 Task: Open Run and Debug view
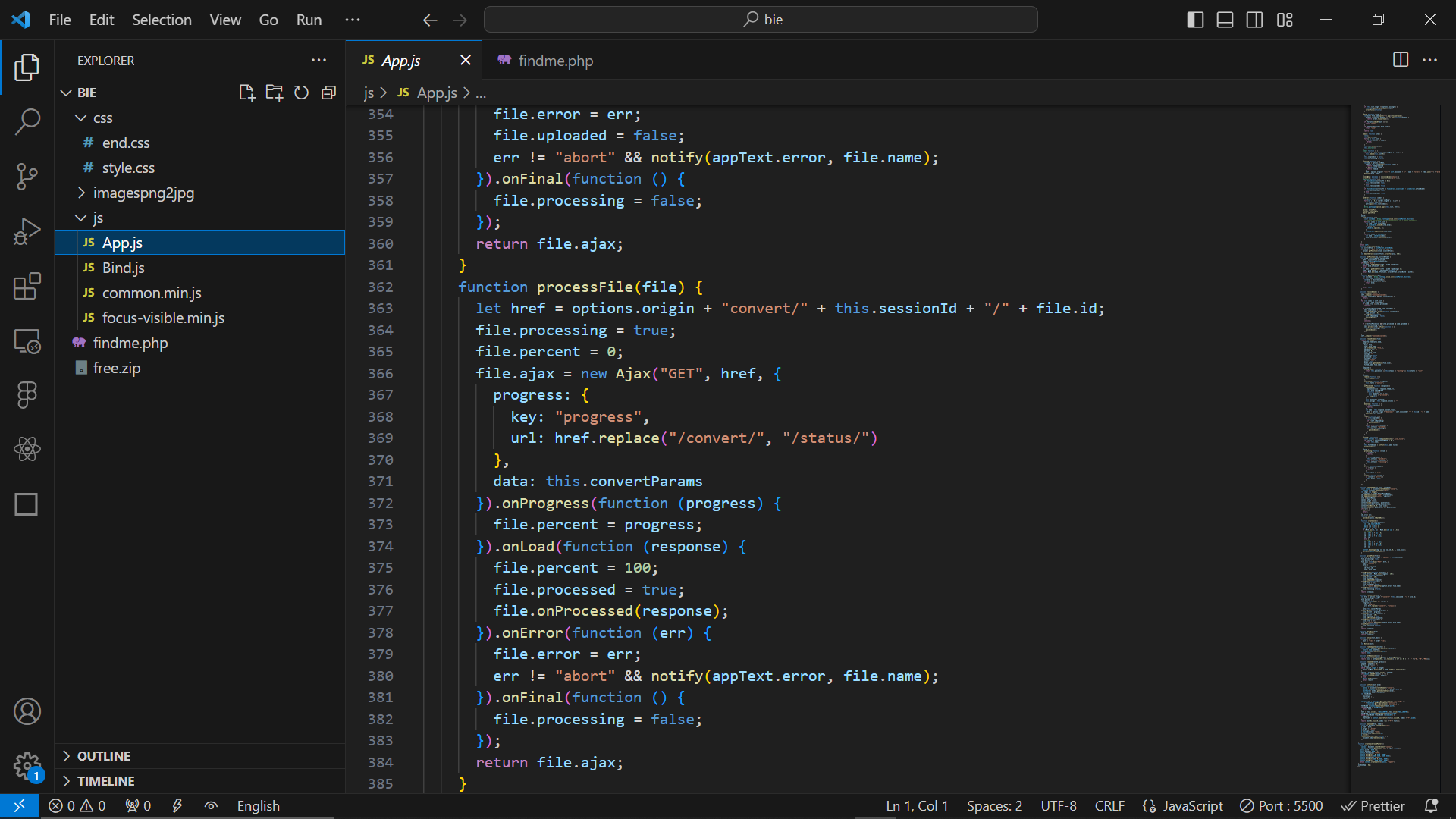(27, 231)
